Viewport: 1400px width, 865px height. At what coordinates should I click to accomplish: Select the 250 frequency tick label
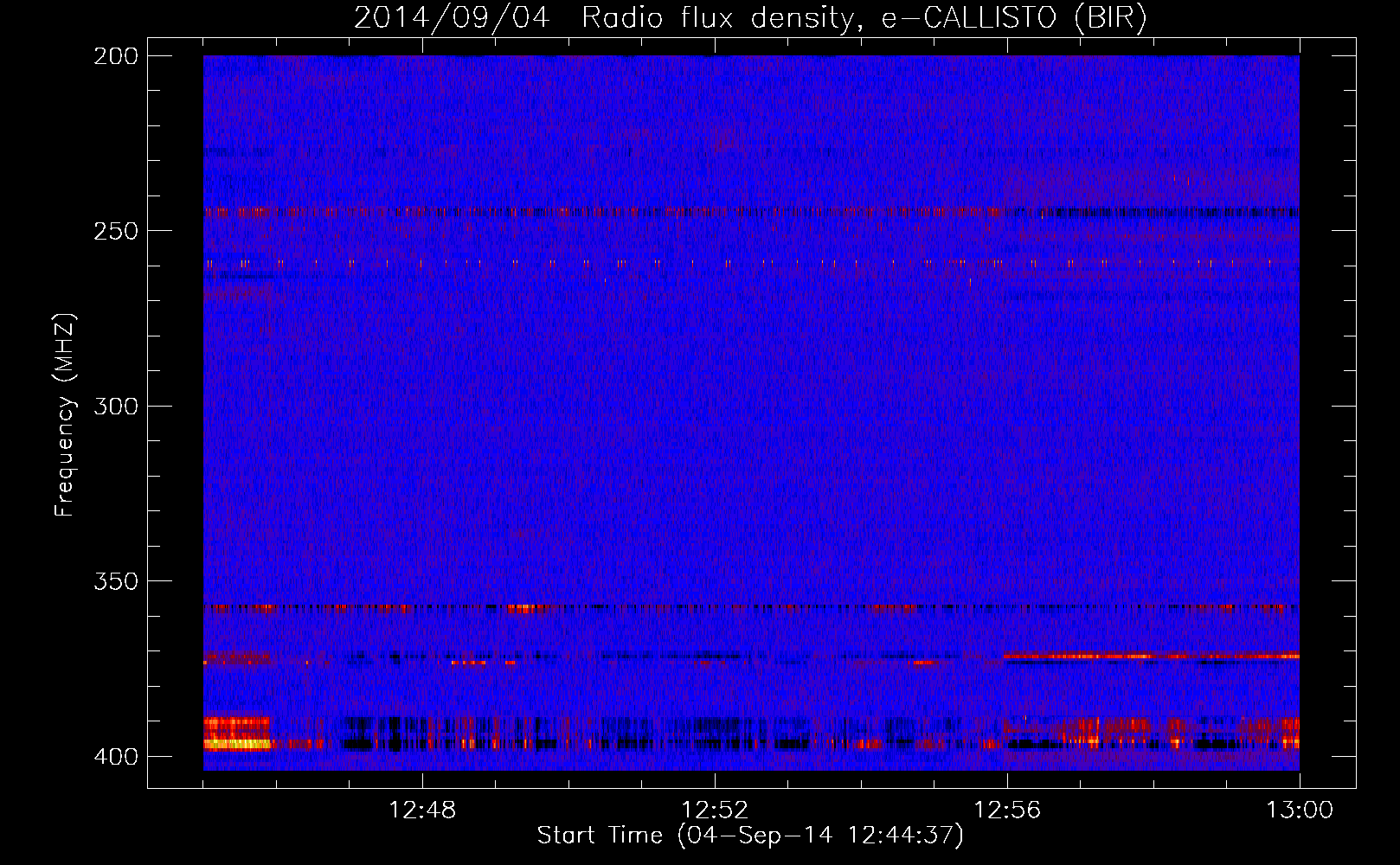pos(115,231)
